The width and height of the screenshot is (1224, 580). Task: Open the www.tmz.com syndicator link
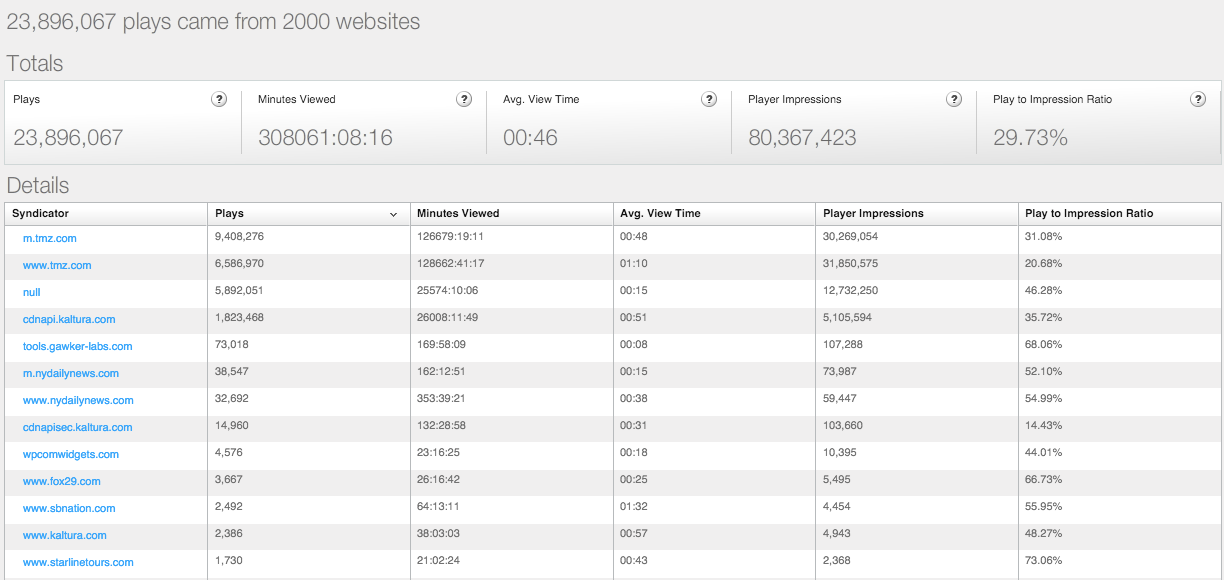(x=57, y=265)
